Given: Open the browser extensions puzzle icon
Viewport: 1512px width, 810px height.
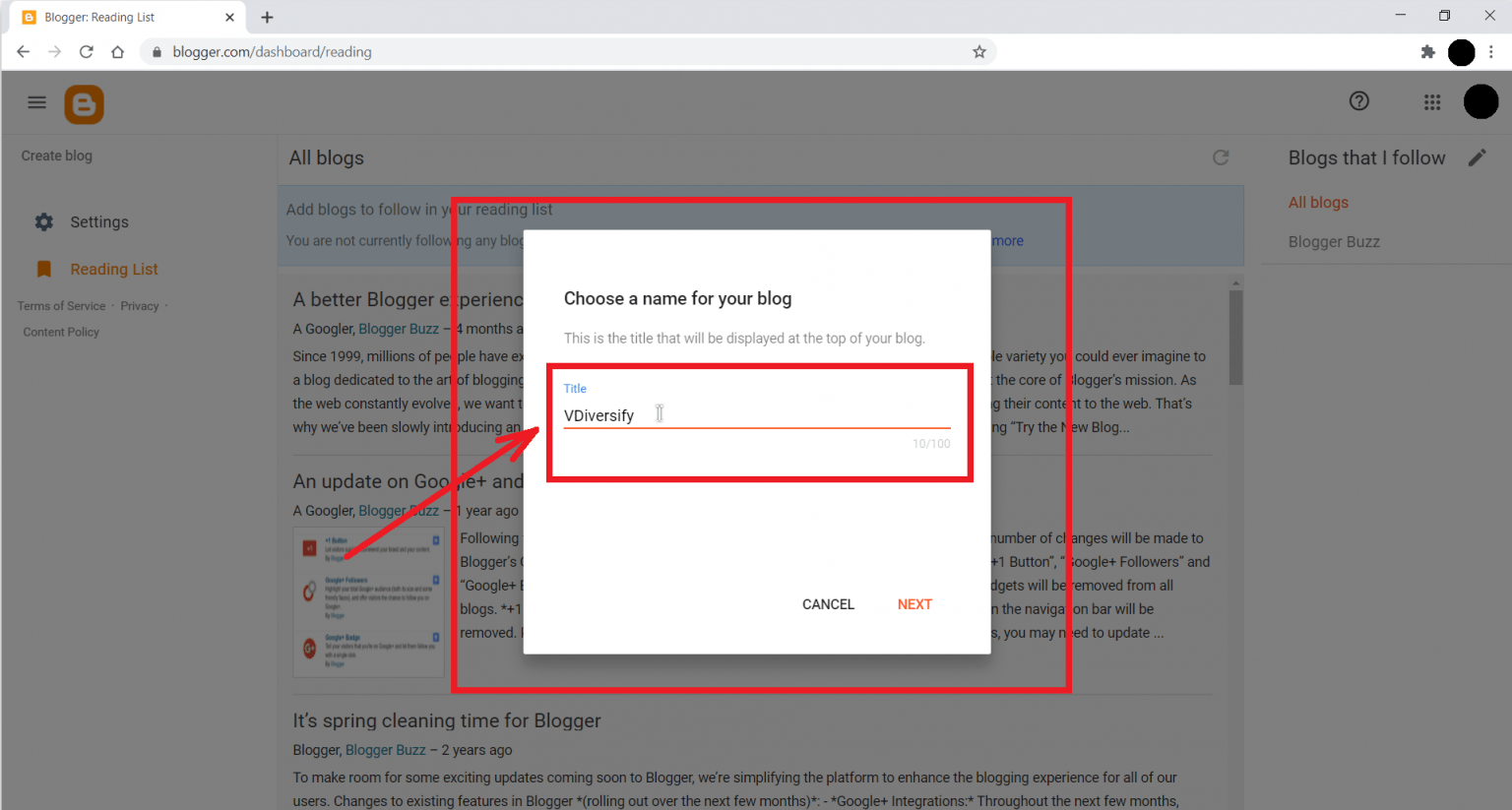Looking at the screenshot, I should point(1428,51).
